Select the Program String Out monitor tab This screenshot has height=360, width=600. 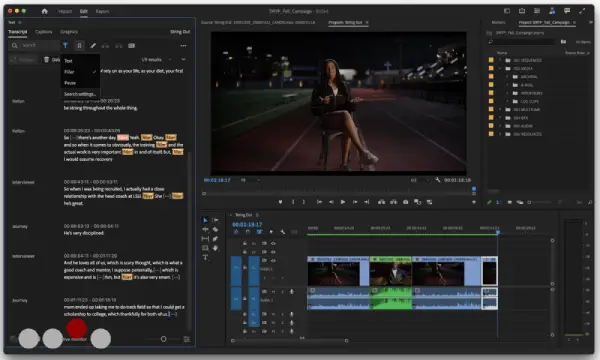point(345,23)
